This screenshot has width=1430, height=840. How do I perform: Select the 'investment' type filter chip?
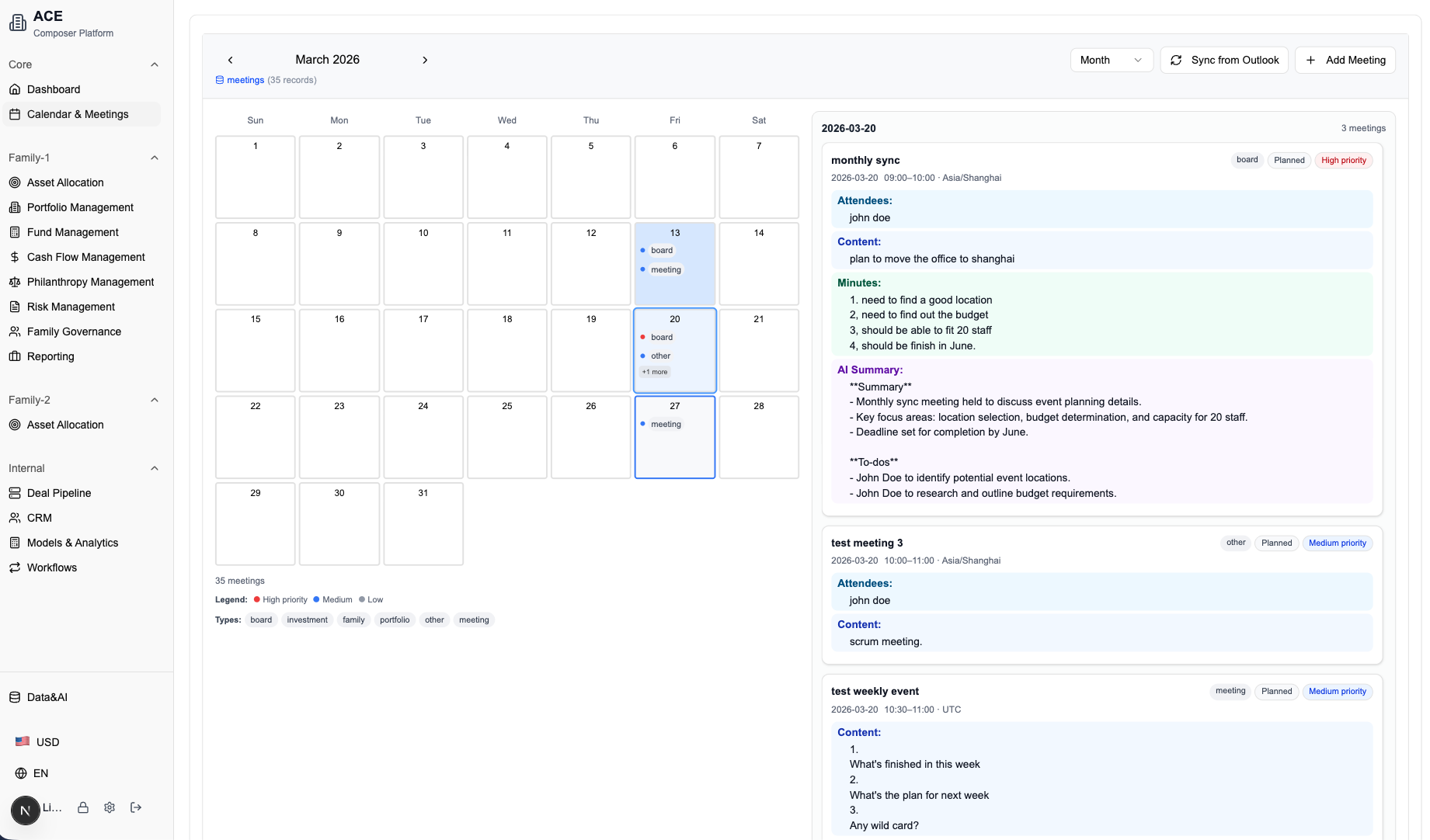(307, 620)
